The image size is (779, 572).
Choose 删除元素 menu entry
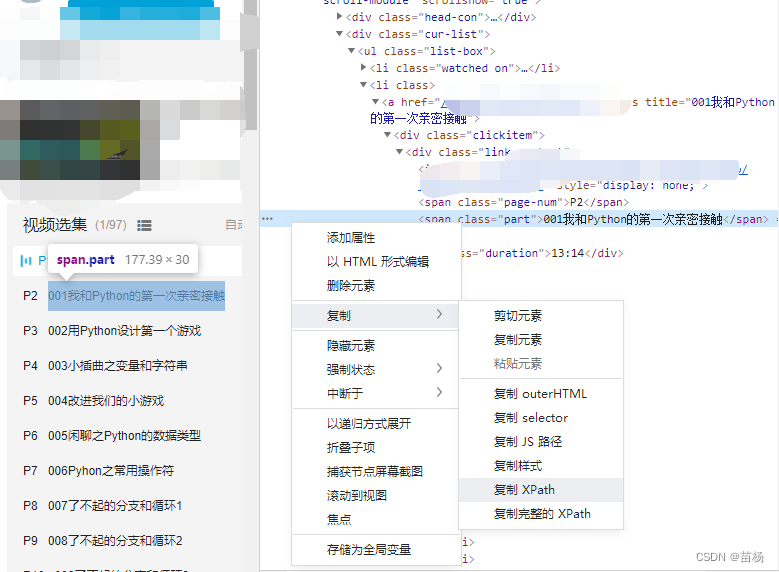[376, 285]
